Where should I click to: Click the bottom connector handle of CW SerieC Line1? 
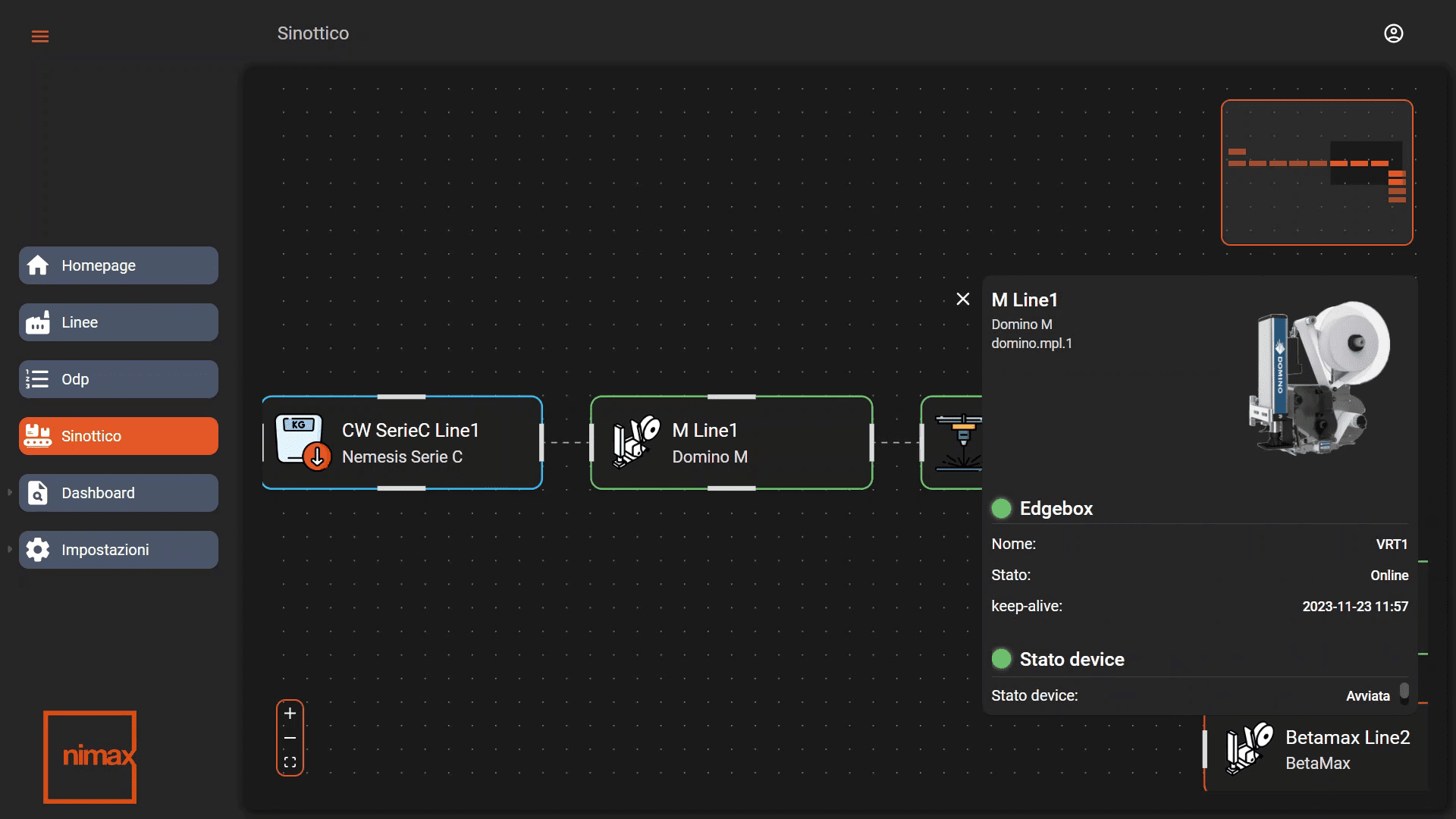(401, 488)
